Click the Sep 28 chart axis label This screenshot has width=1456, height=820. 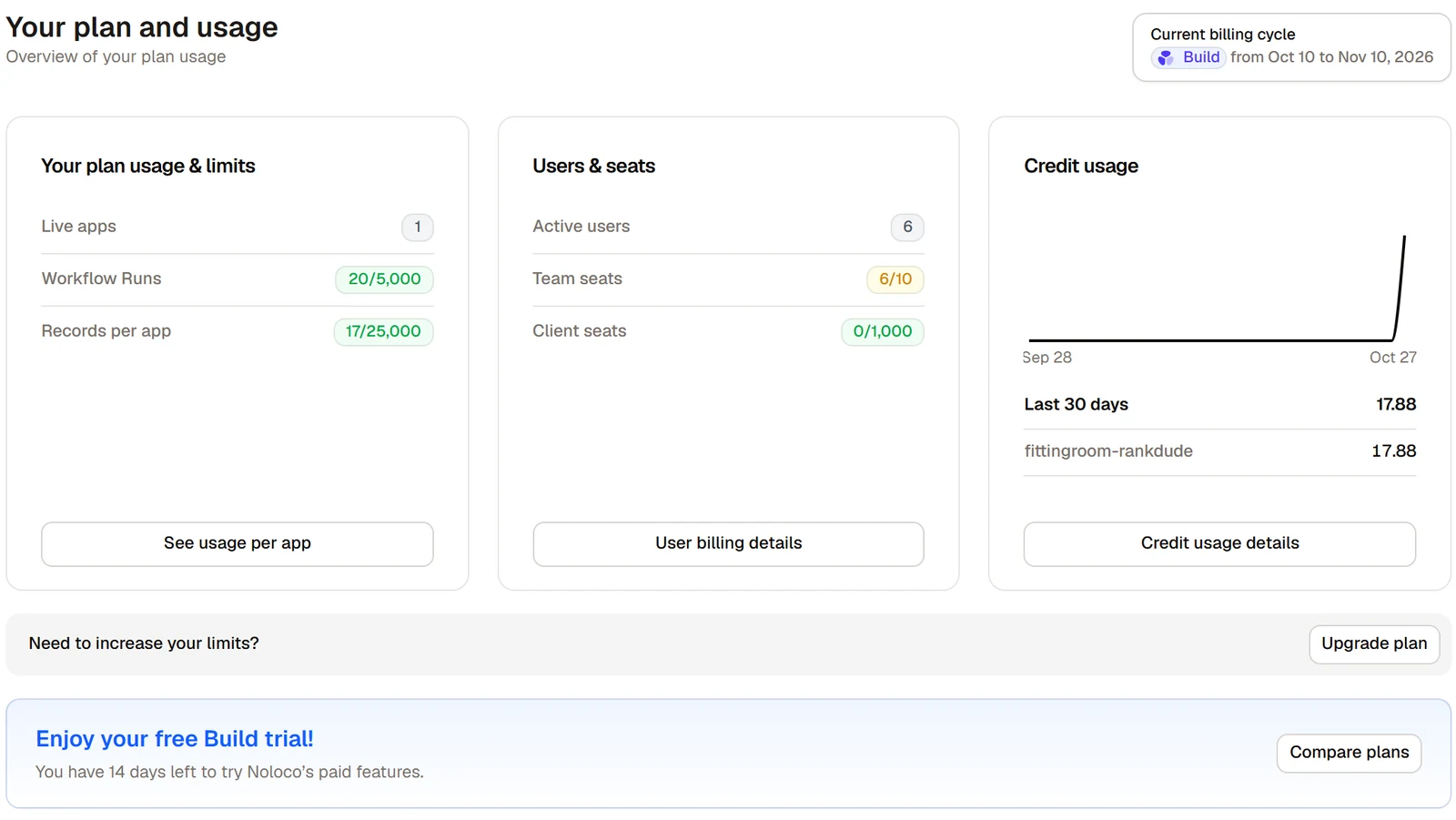coord(1046,358)
